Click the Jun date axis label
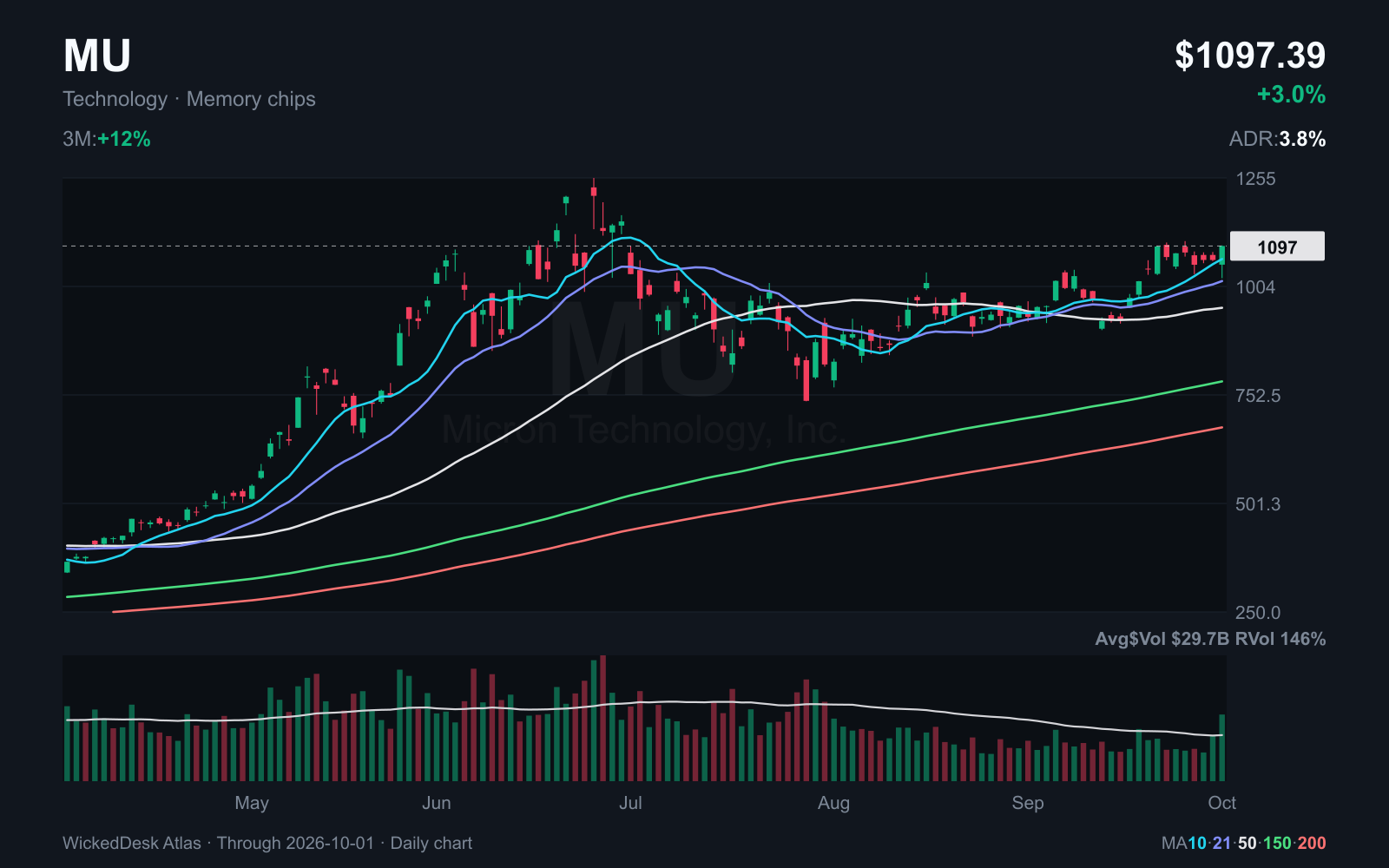The image size is (1389, 868). point(437,803)
